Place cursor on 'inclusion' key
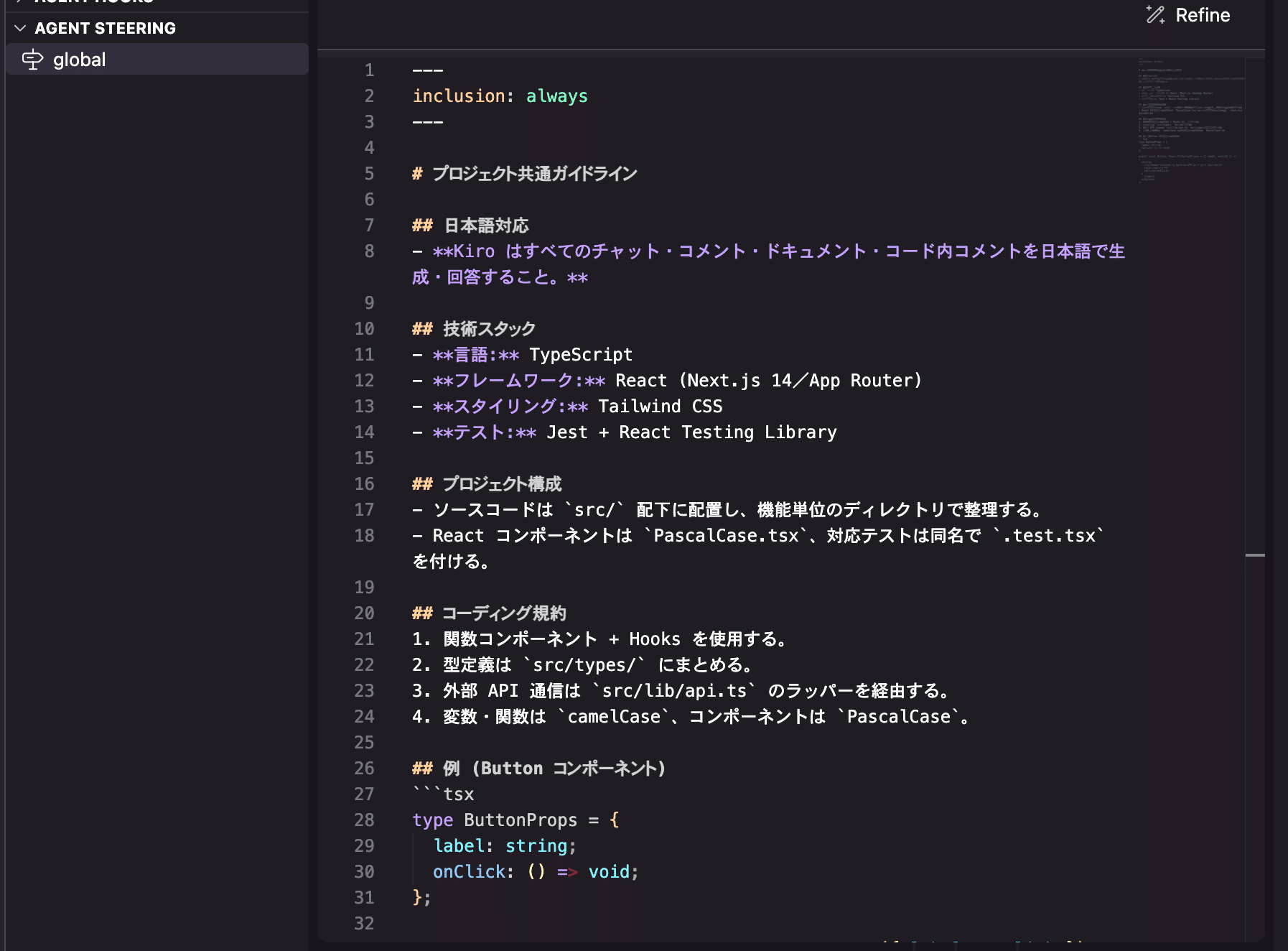This screenshot has height=951, width=1288. pyautogui.click(x=458, y=96)
